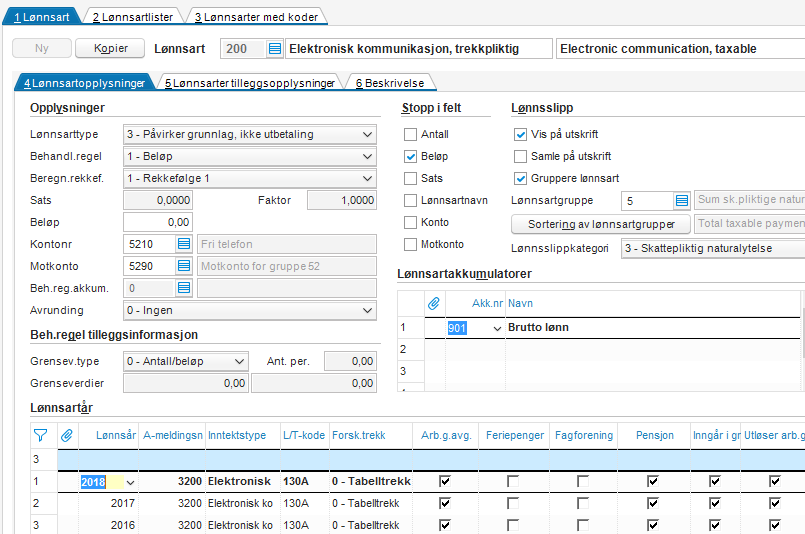Click the filter funnel icon in Lønnsartår grid

tap(40, 435)
